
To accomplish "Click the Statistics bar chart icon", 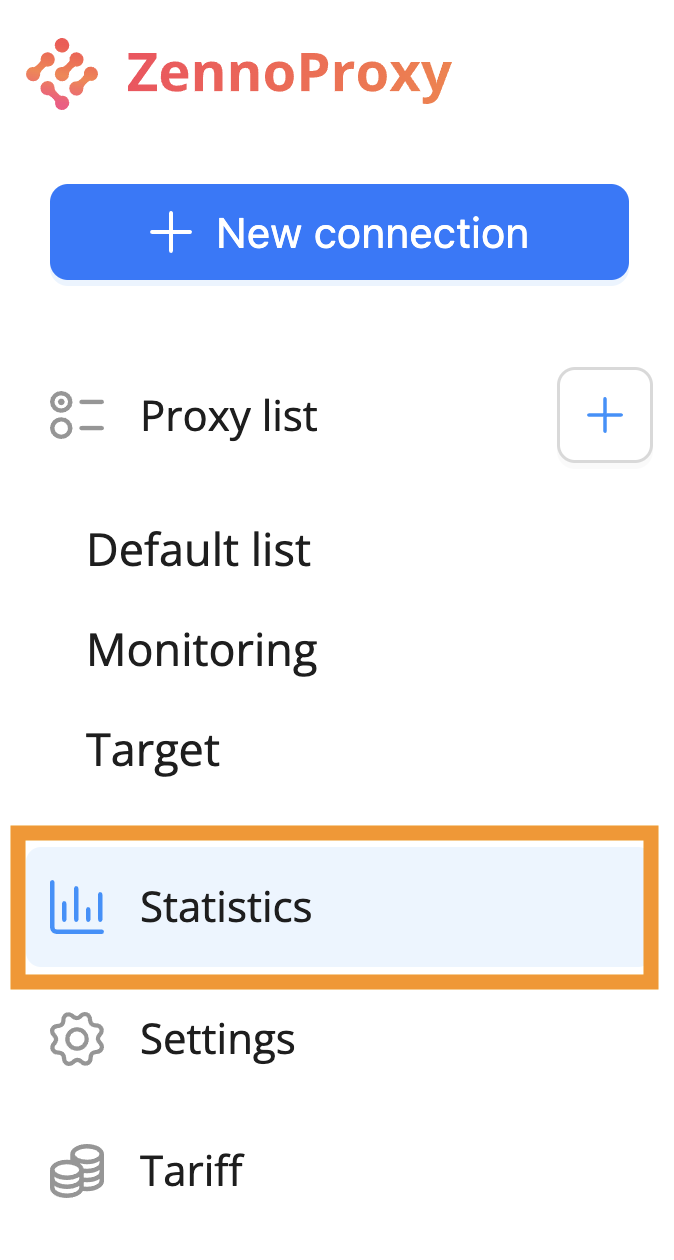I will point(77,907).
